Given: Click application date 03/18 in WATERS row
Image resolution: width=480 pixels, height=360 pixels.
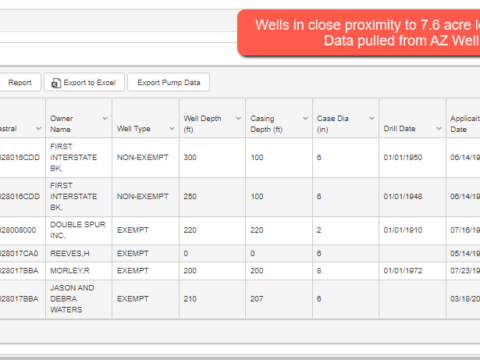Looking at the screenshot, I should 465,299.
